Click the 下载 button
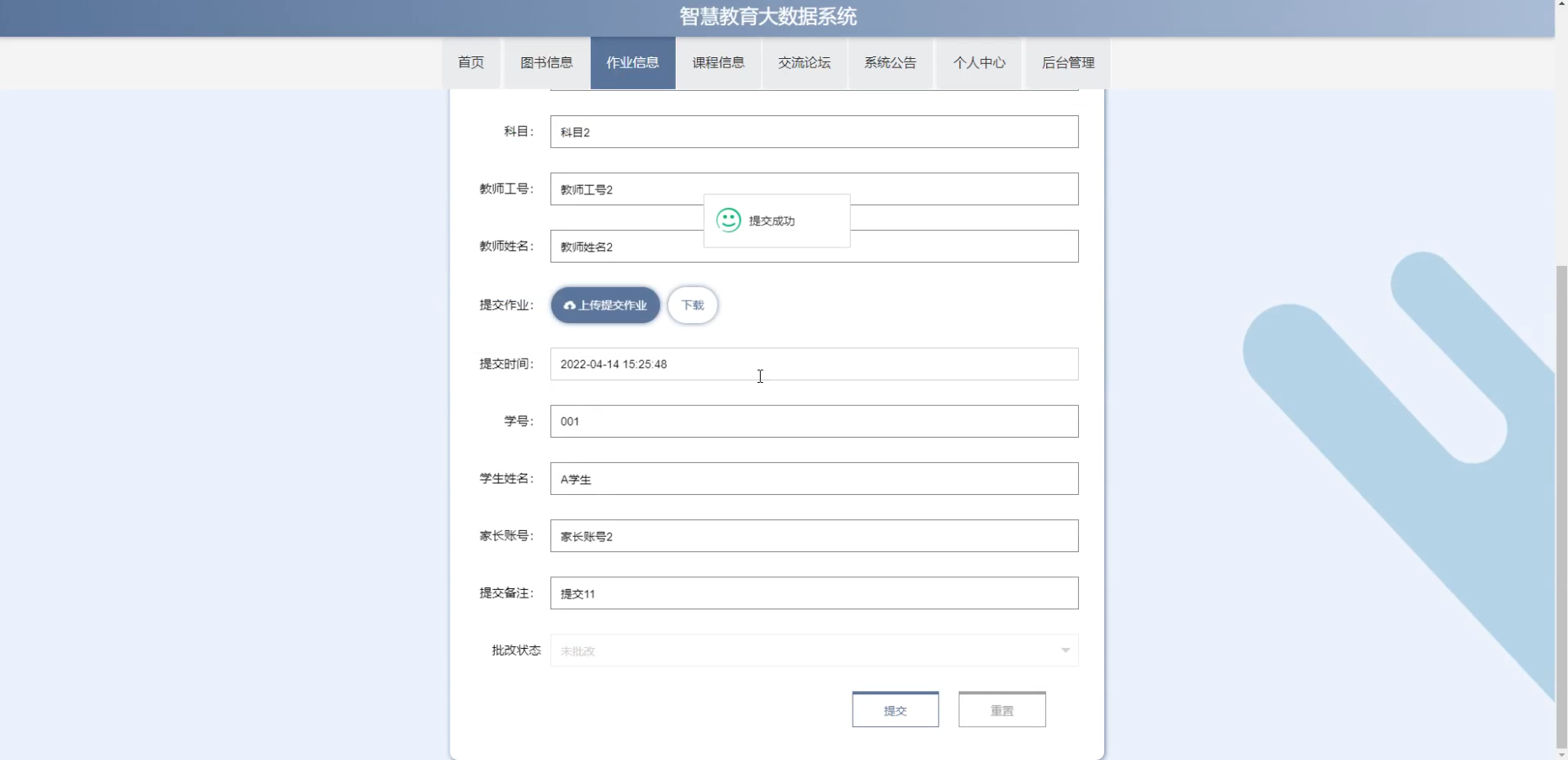The width and height of the screenshot is (1568, 760). pyautogui.click(x=693, y=306)
